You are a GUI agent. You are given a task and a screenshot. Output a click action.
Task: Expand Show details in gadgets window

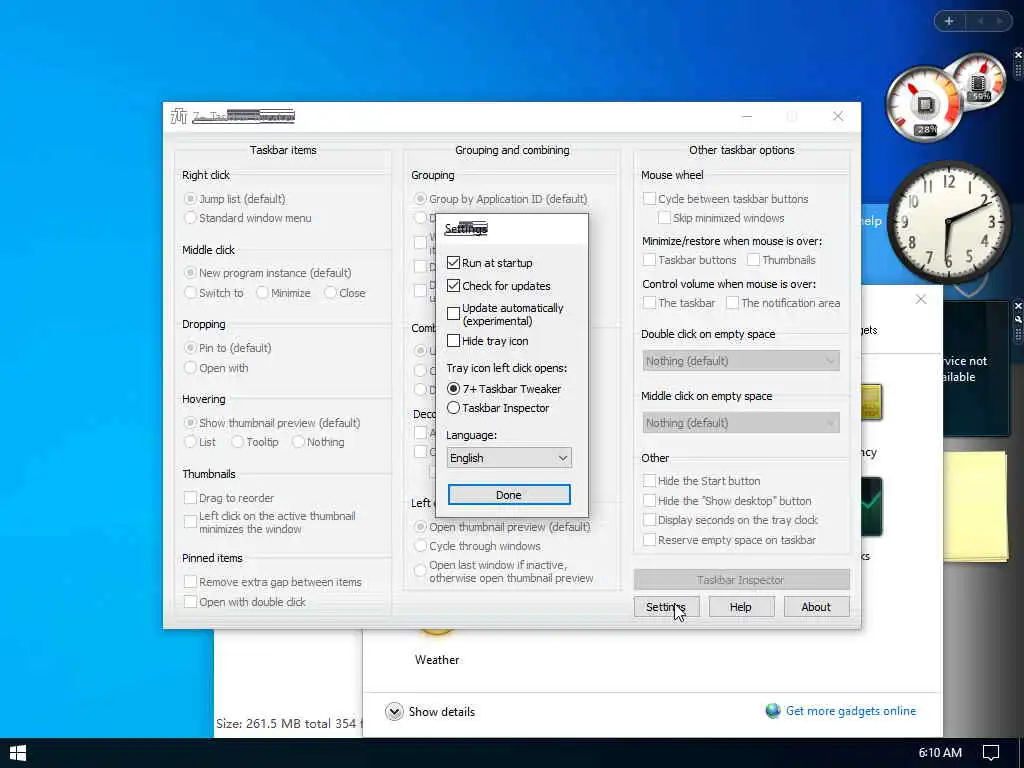tap(430, 712)
